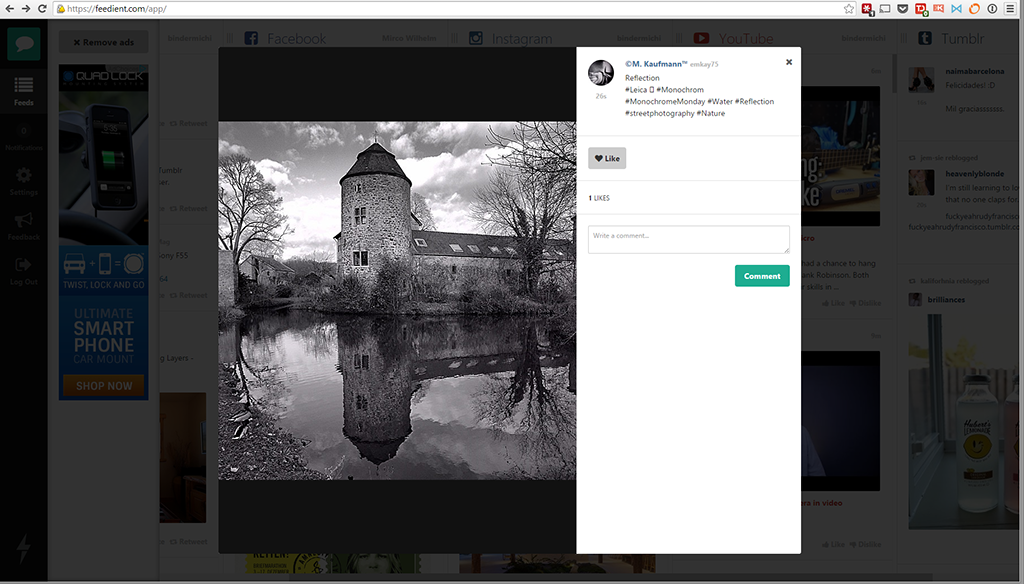
Task: Click the Facebook column title
Action: pyautogui.click(x=296, y=39)
